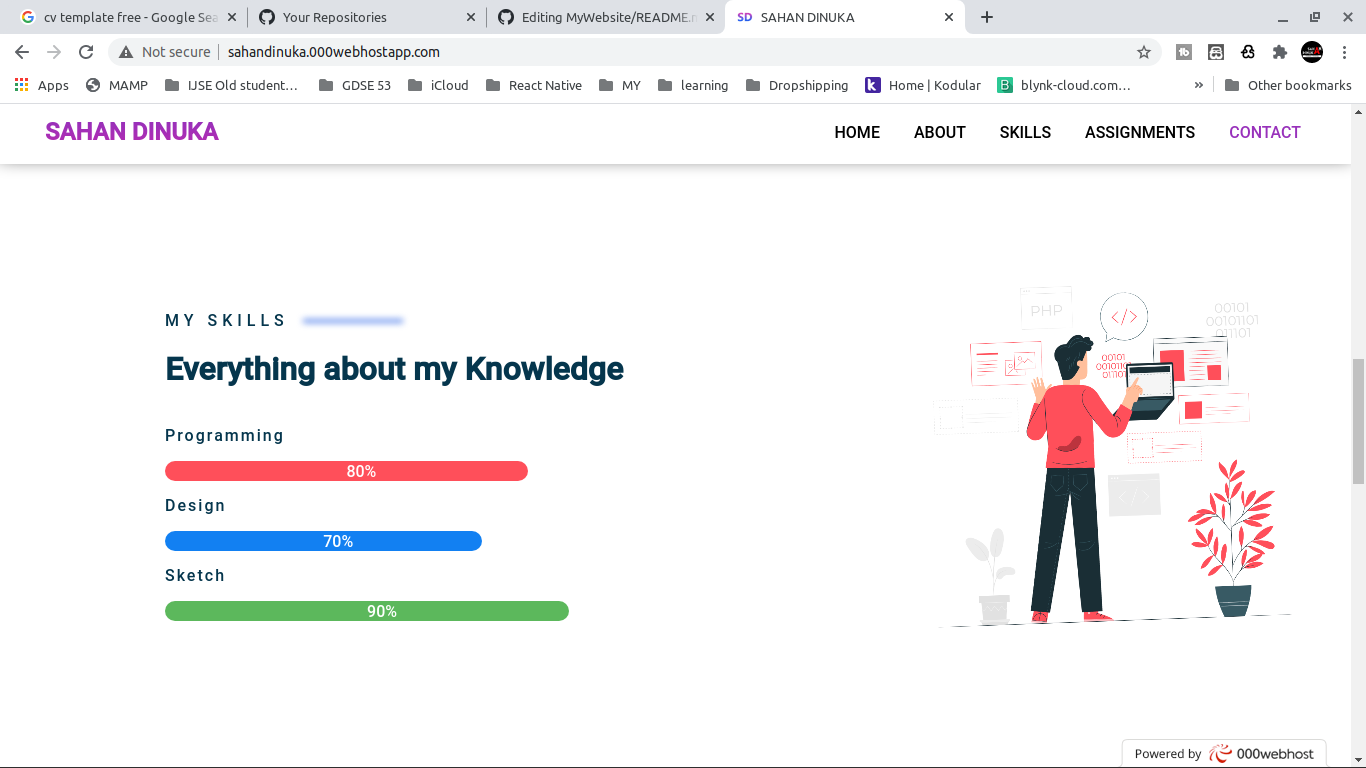Click the red Programming 80% progress bar
Image resolution: width=1366 pixels, height=768 pixels.
[346, 471]
